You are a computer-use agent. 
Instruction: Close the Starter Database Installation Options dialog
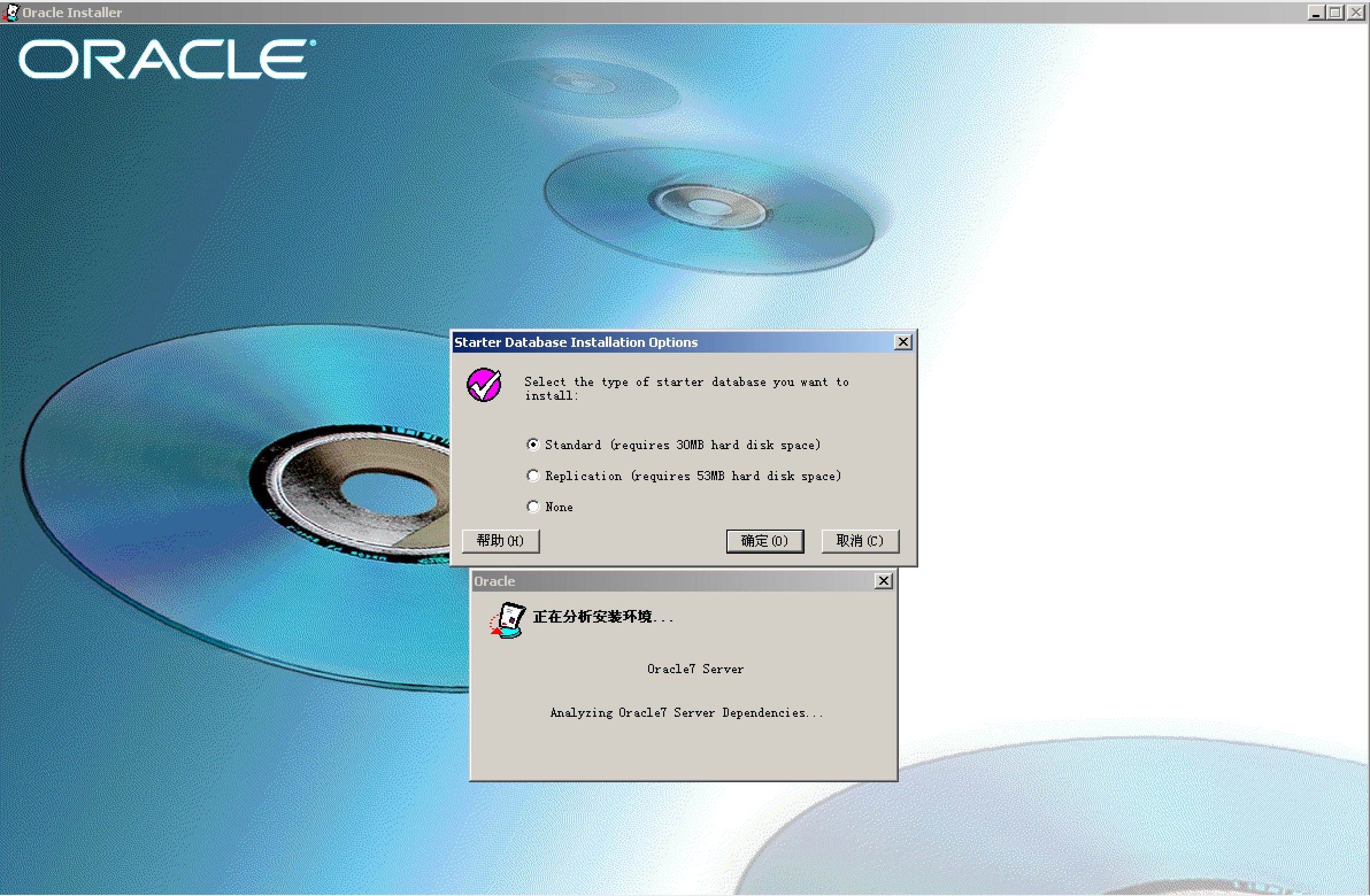click(x=903, y=342)
